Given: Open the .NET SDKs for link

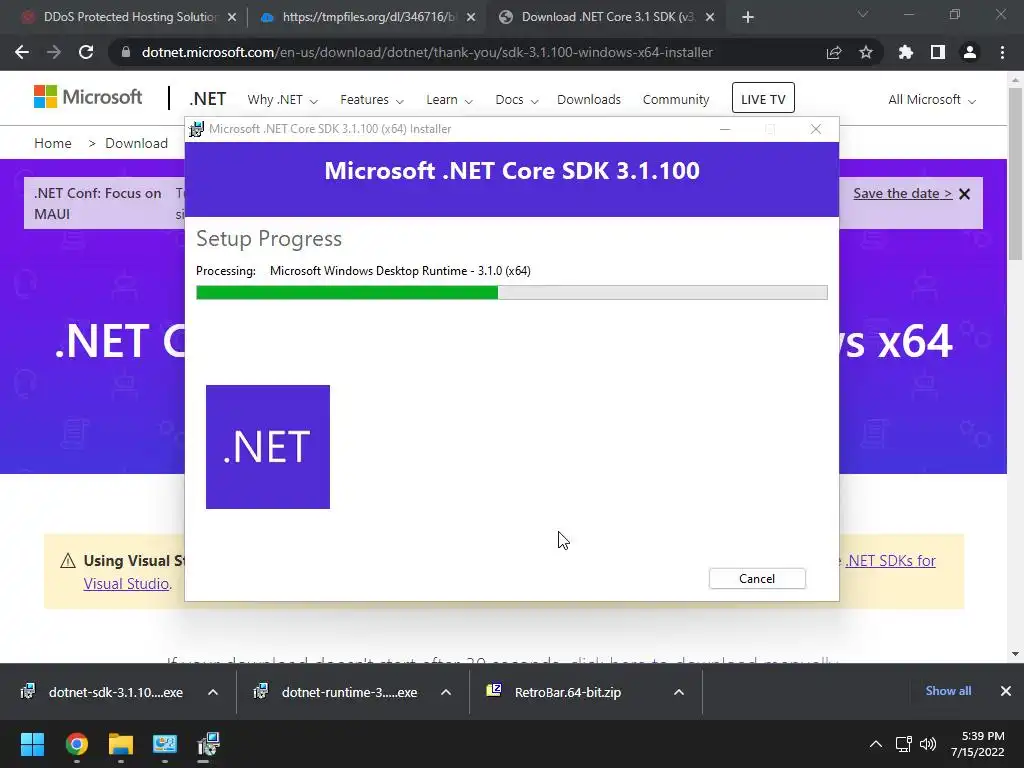Looking at the screenshot, I should (890, 560).
